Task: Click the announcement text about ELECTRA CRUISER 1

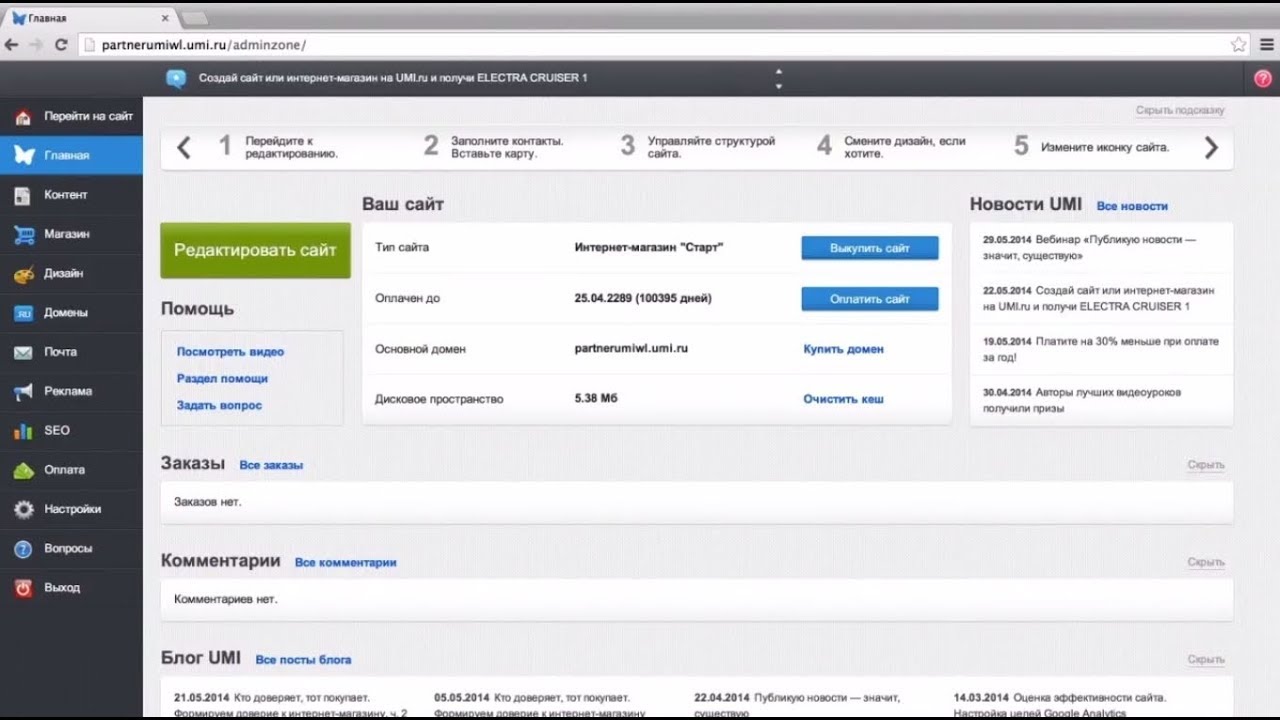Action: click(393, 78)
